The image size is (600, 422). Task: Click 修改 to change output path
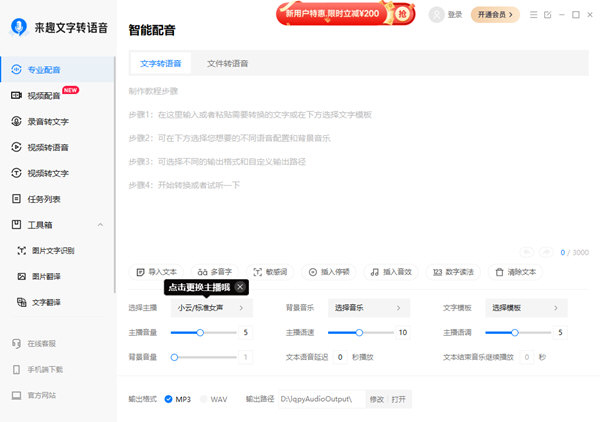point(376,399)
